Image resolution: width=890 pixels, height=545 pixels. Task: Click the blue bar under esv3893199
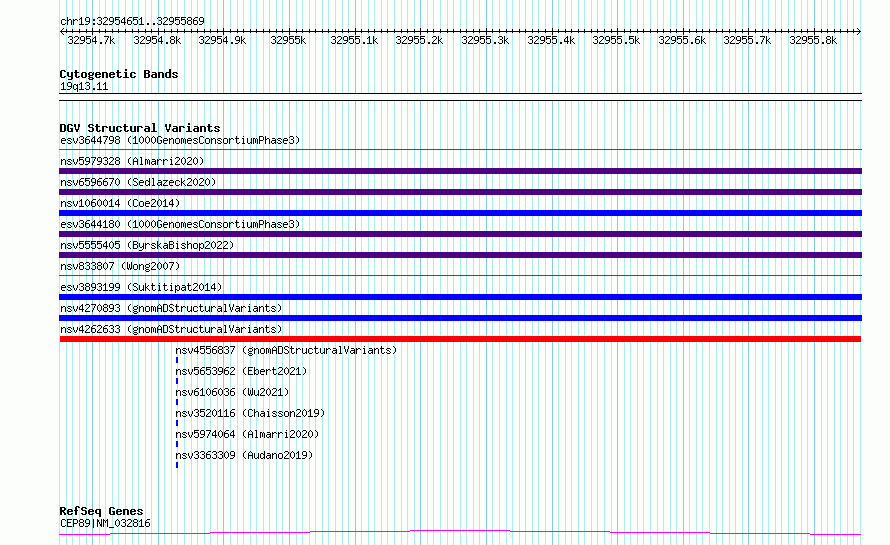tap(460, 297)
